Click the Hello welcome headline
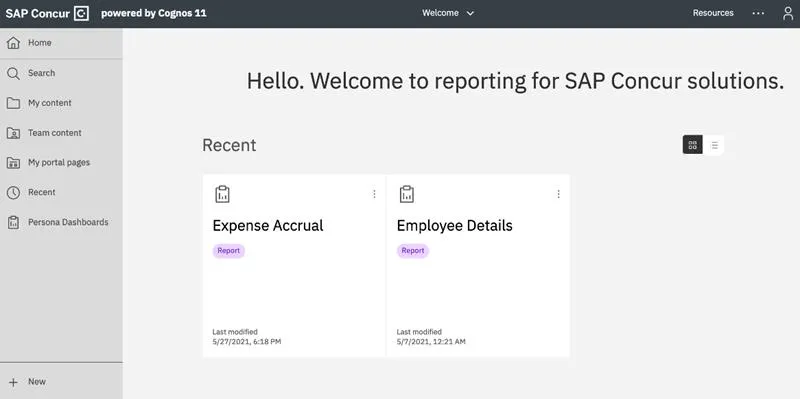This screenshot has height=399, width=800. [x=515, y=82]
